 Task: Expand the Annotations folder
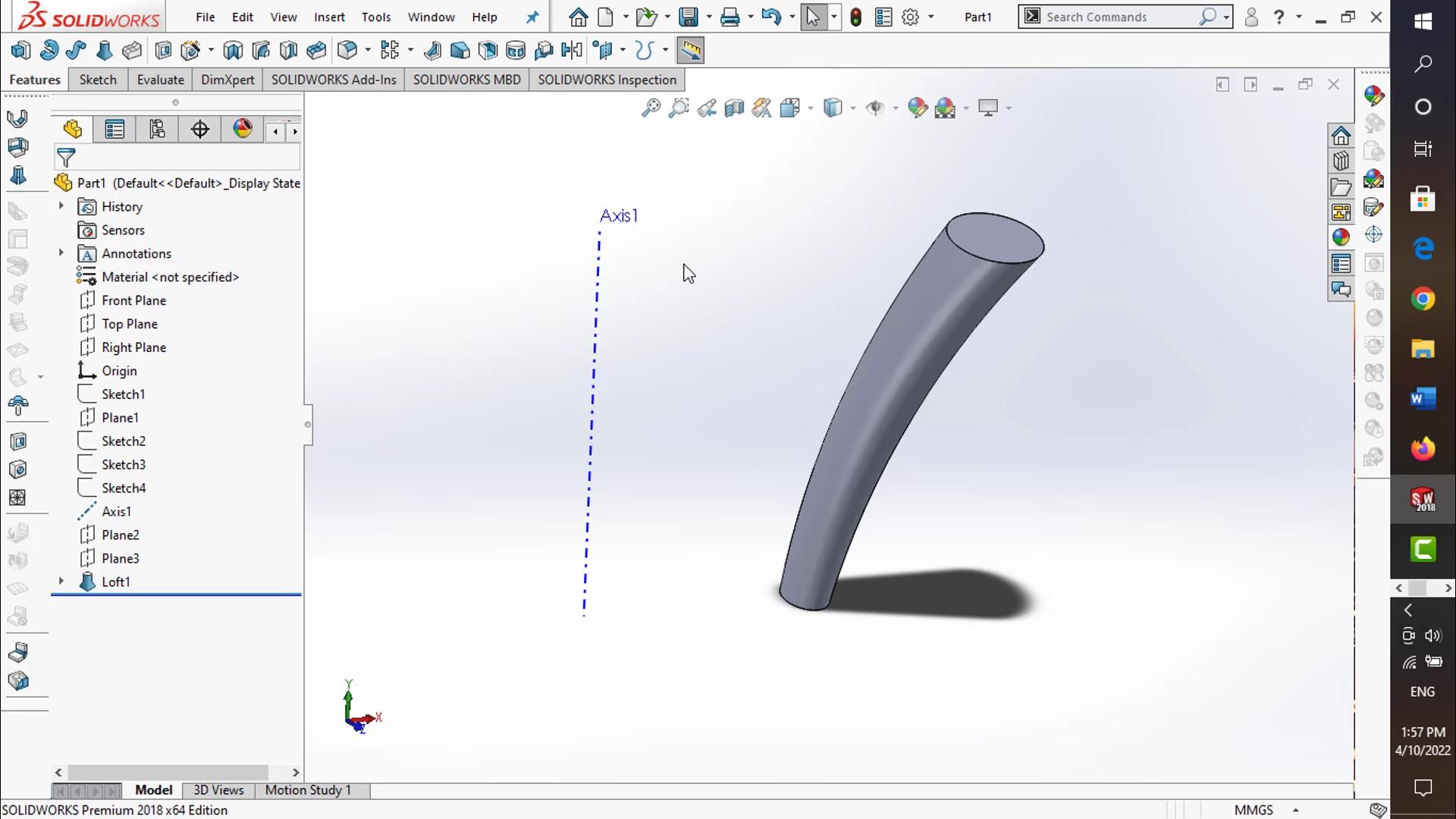61,253
